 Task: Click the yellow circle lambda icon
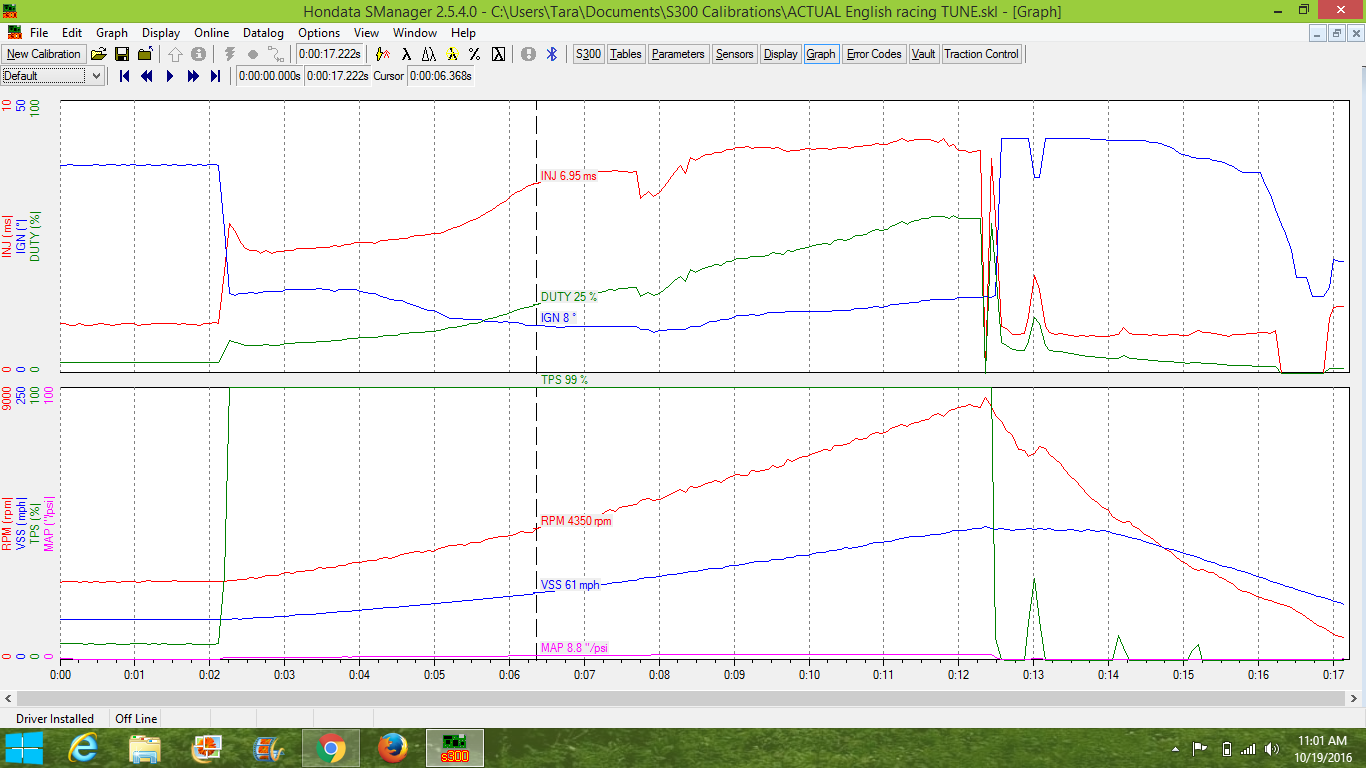tap(451, 54)
